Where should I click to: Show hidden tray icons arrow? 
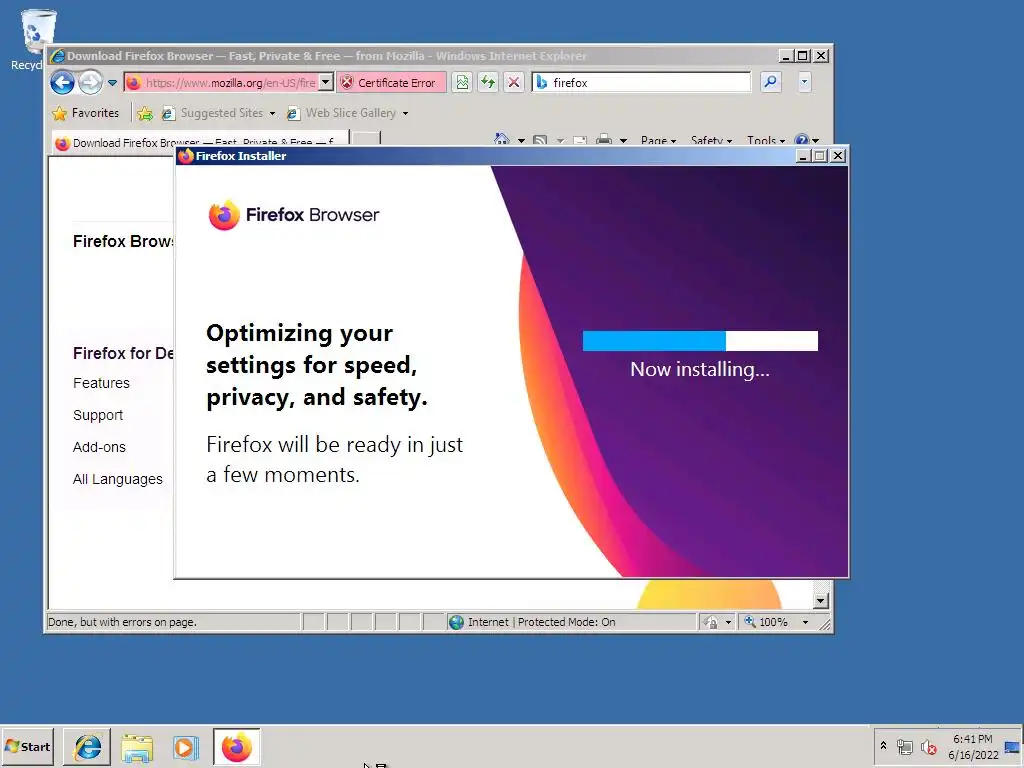884,745
